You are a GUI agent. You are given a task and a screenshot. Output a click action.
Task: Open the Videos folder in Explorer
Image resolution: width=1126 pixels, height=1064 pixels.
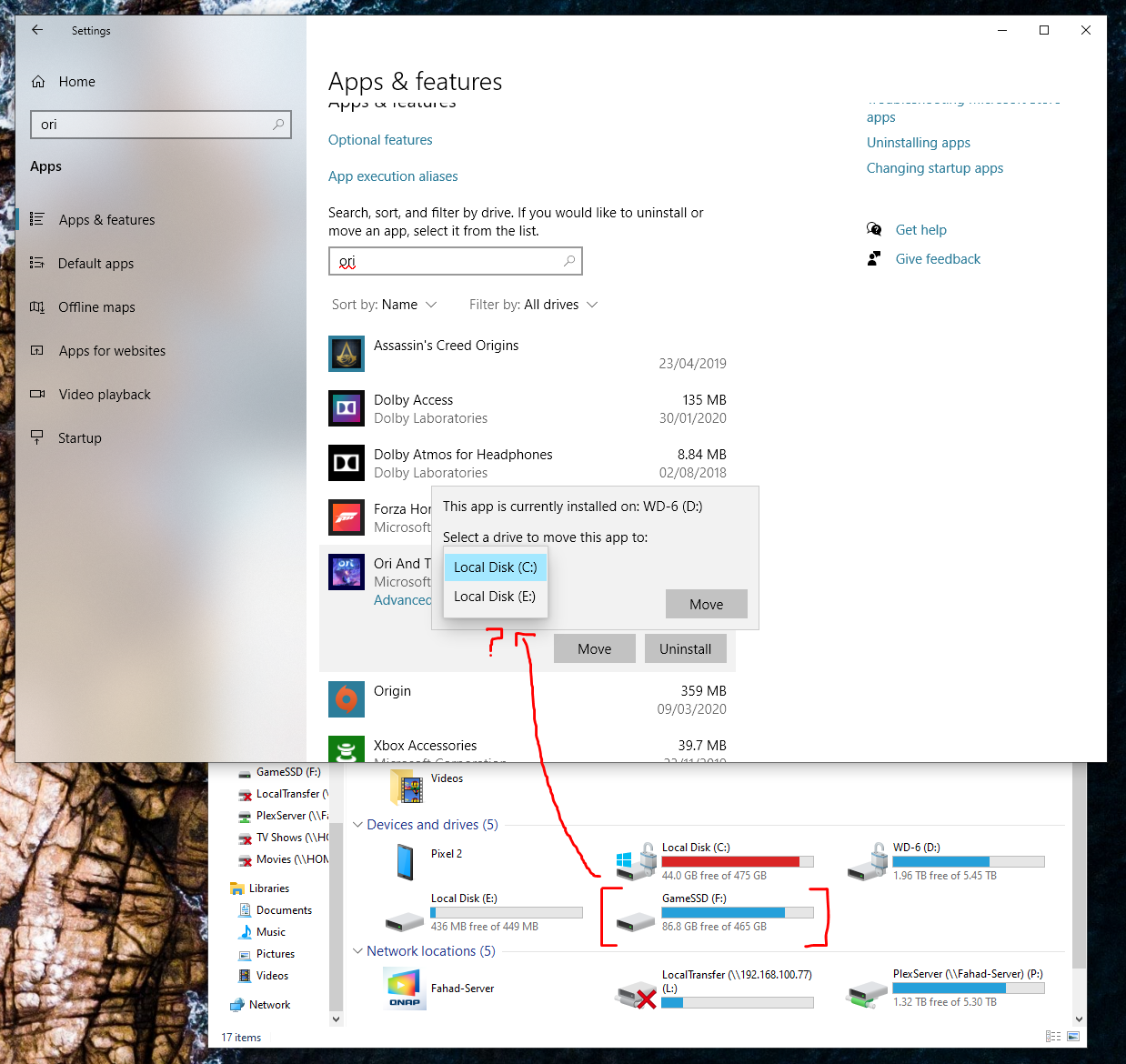tap(427, 787)
